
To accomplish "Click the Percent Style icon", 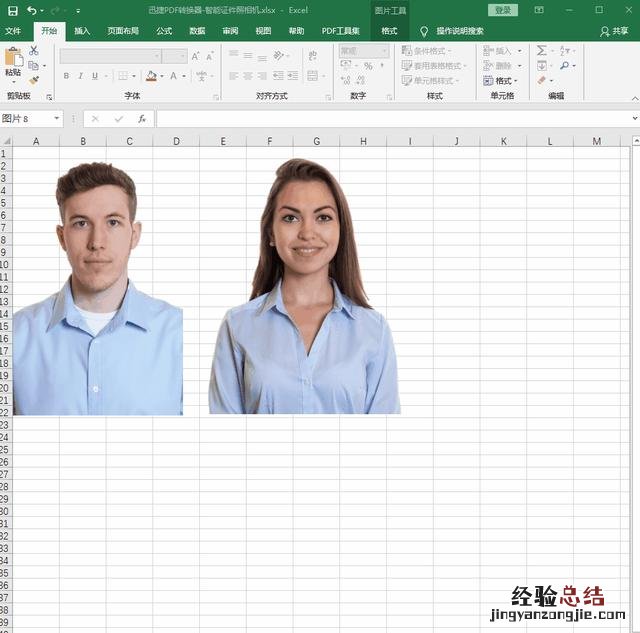I will [x=368, y=66].
